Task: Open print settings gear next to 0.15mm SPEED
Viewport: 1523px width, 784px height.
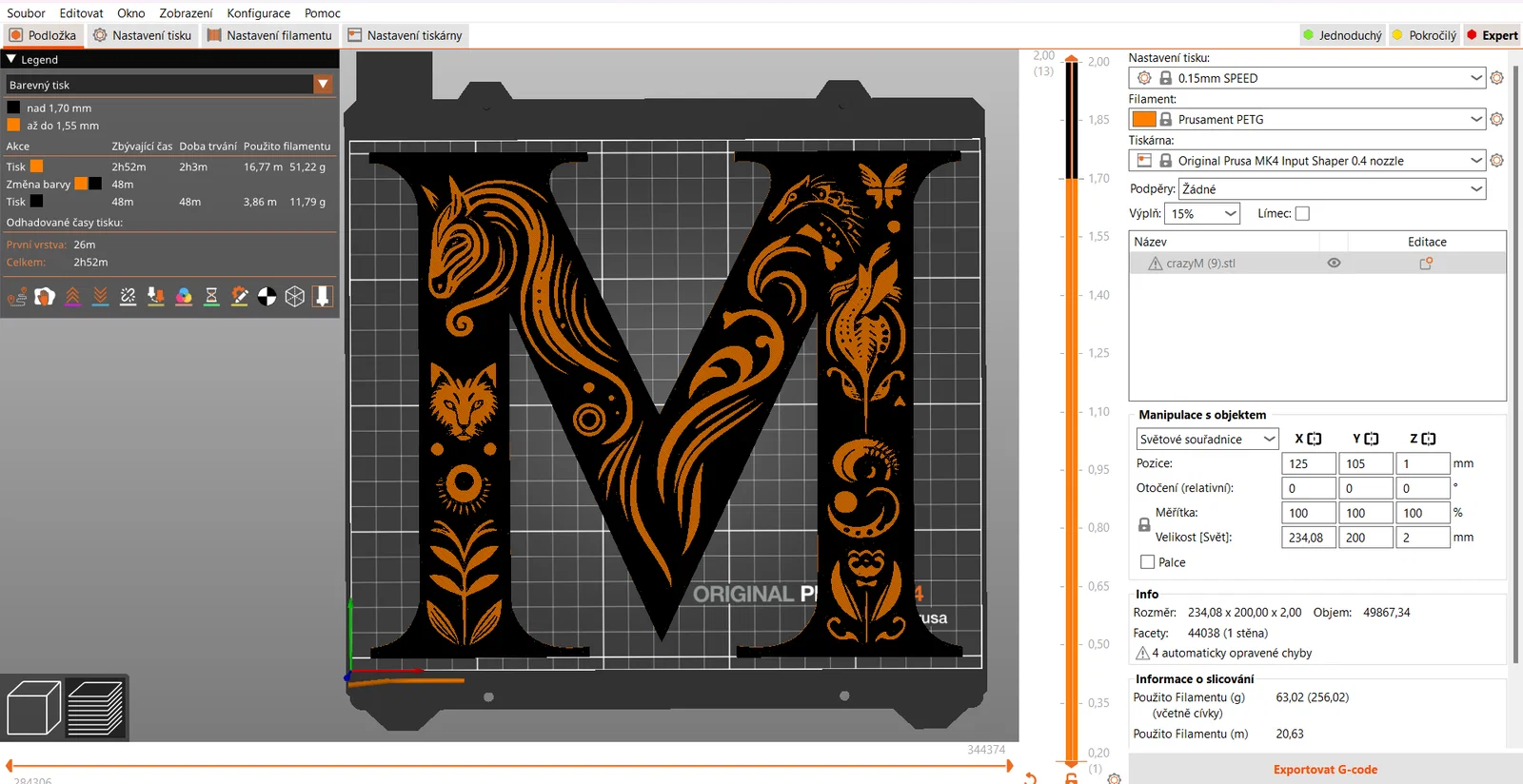Action: coord(1496,78)
